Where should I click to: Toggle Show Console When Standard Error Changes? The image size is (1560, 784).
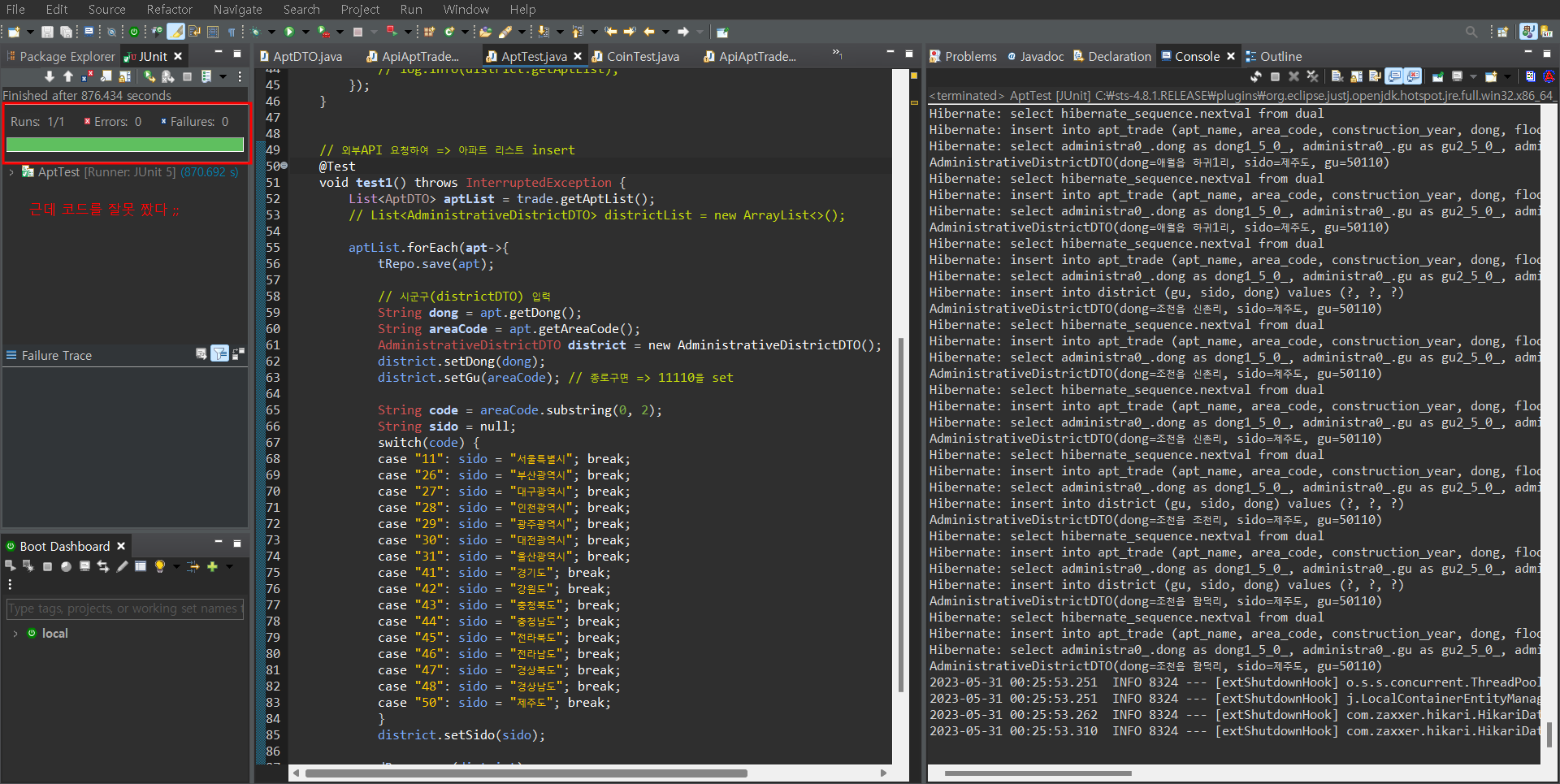tap(1413, 76)
